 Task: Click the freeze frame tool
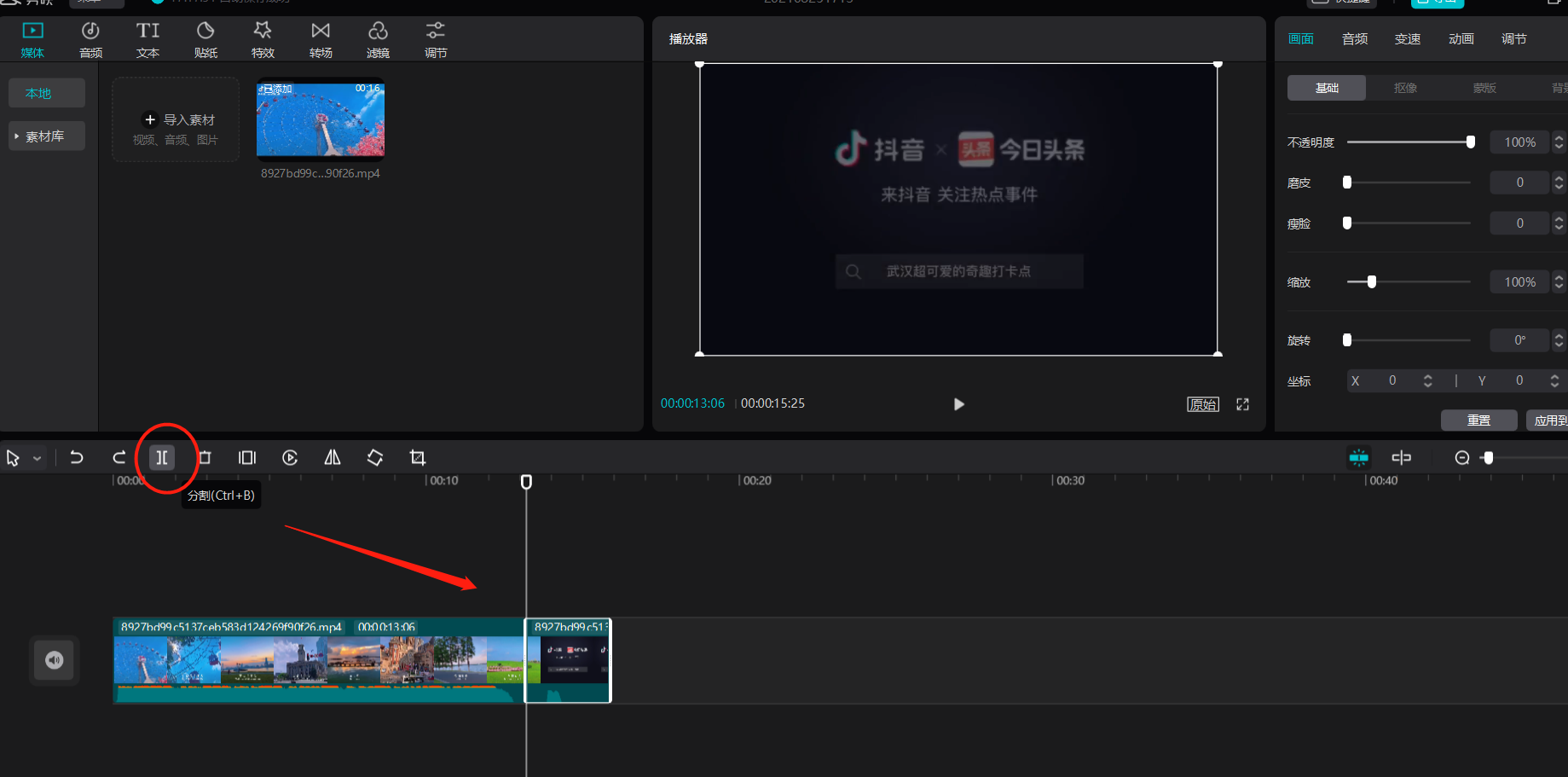point(247,458)
